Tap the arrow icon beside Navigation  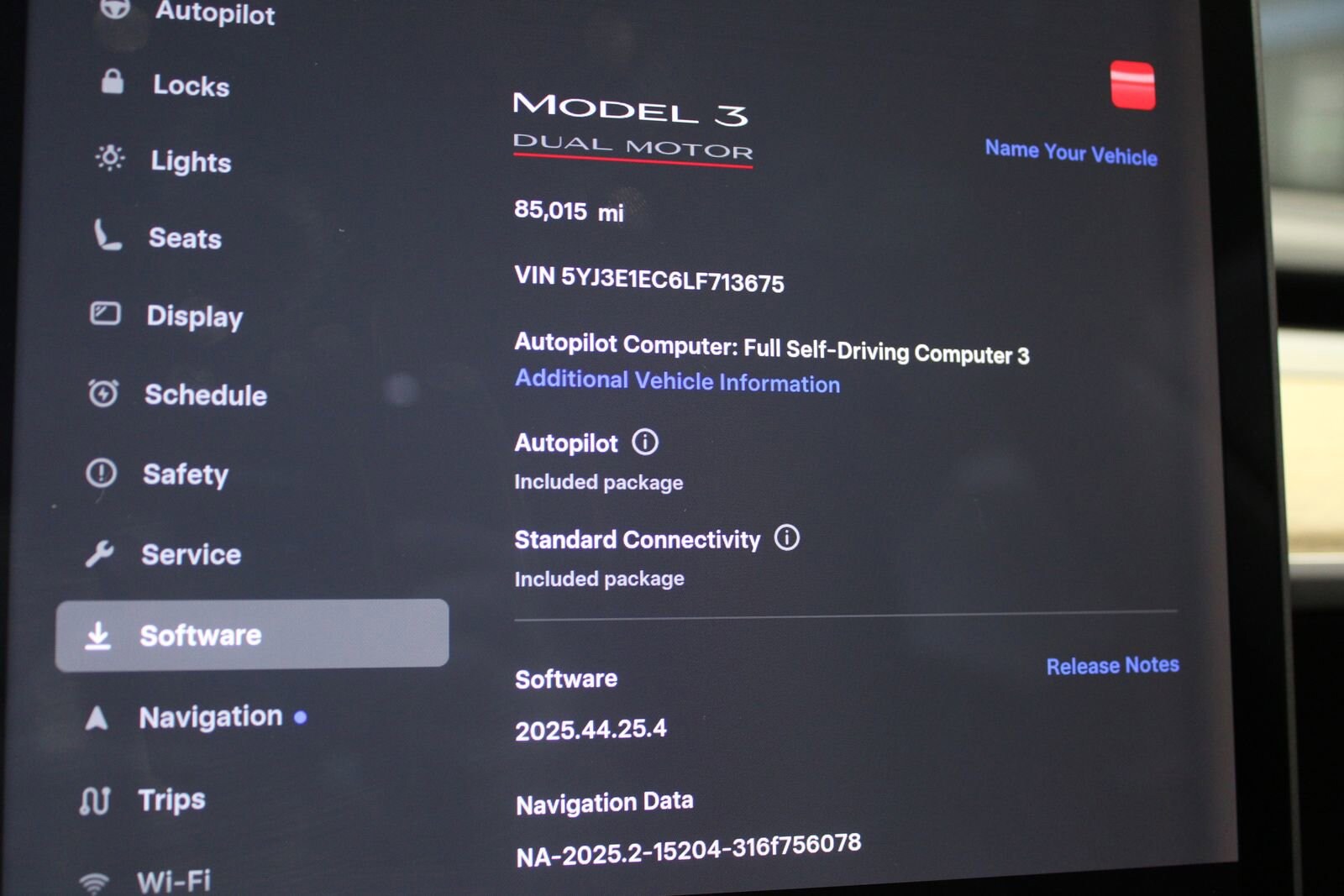pyautogui.click(x=97, y=717)
